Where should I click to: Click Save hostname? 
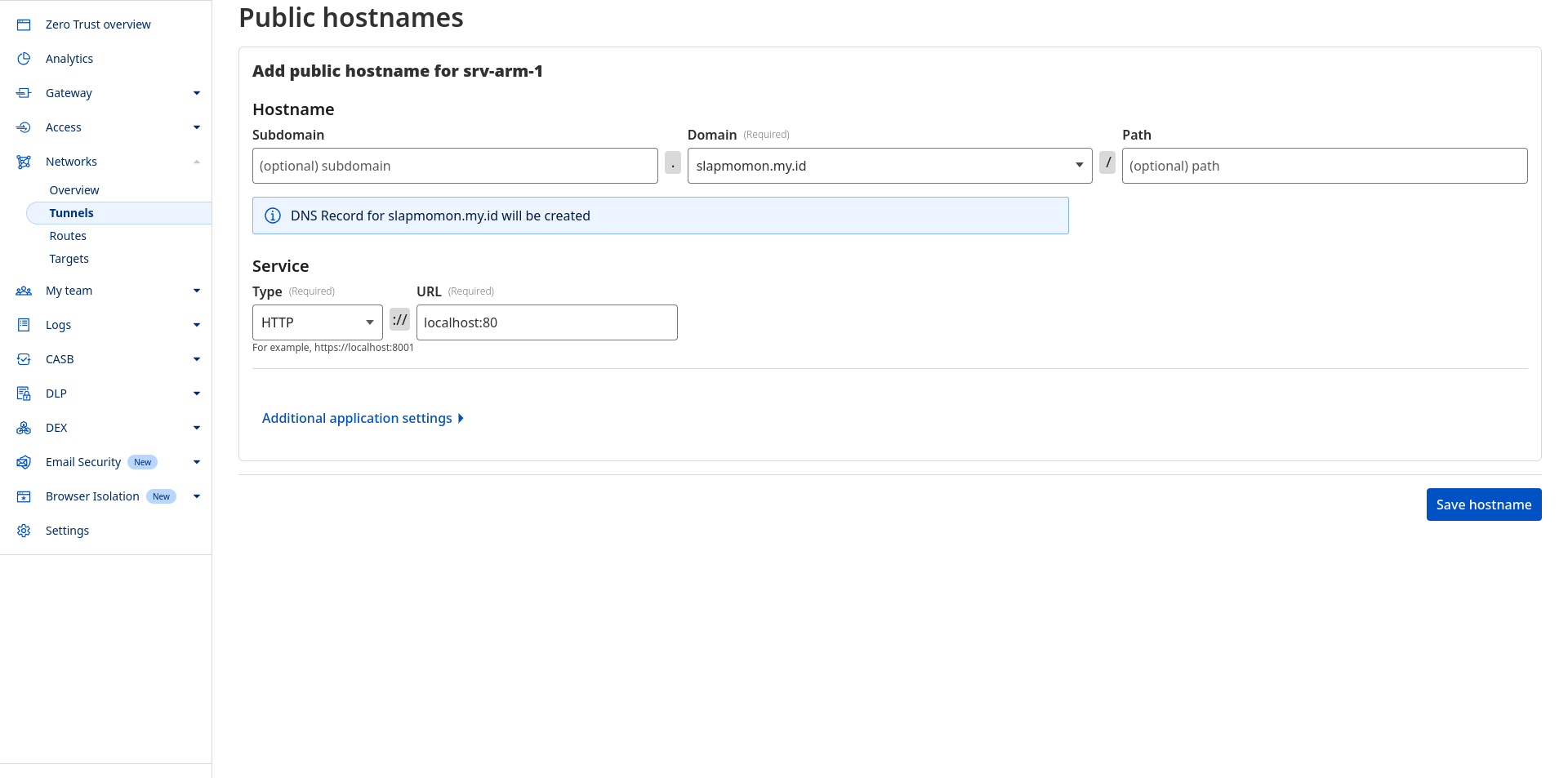[1484, 505]
